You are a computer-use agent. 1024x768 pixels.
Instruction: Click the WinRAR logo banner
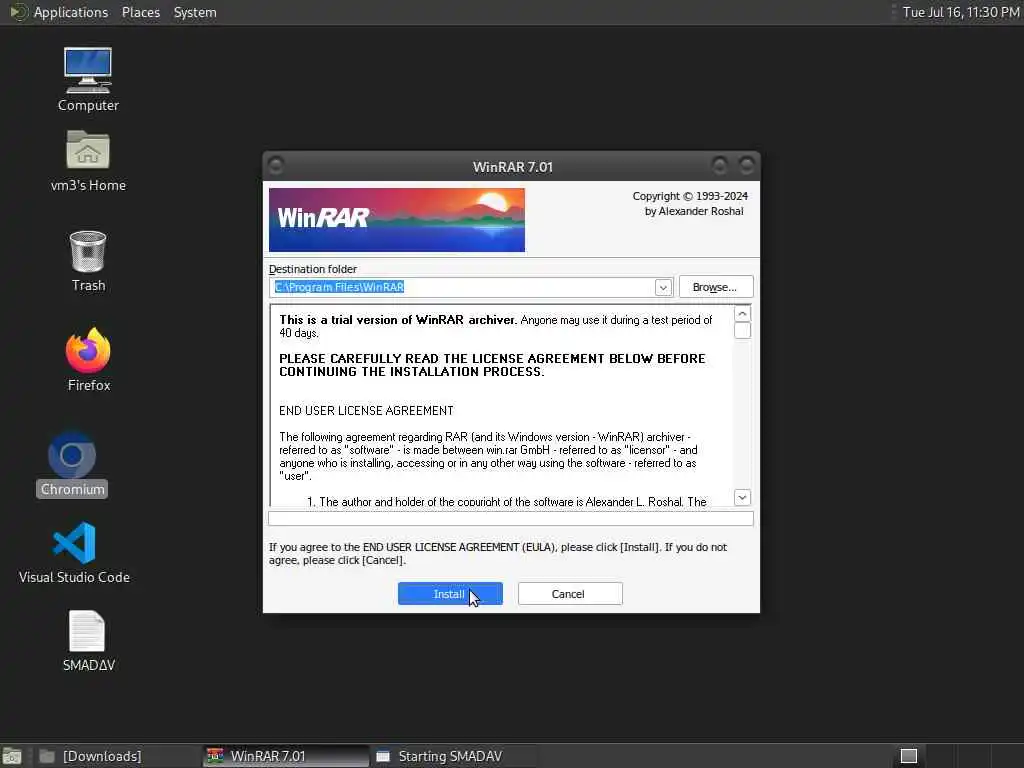pyautogui.click(x=396, y=220)
